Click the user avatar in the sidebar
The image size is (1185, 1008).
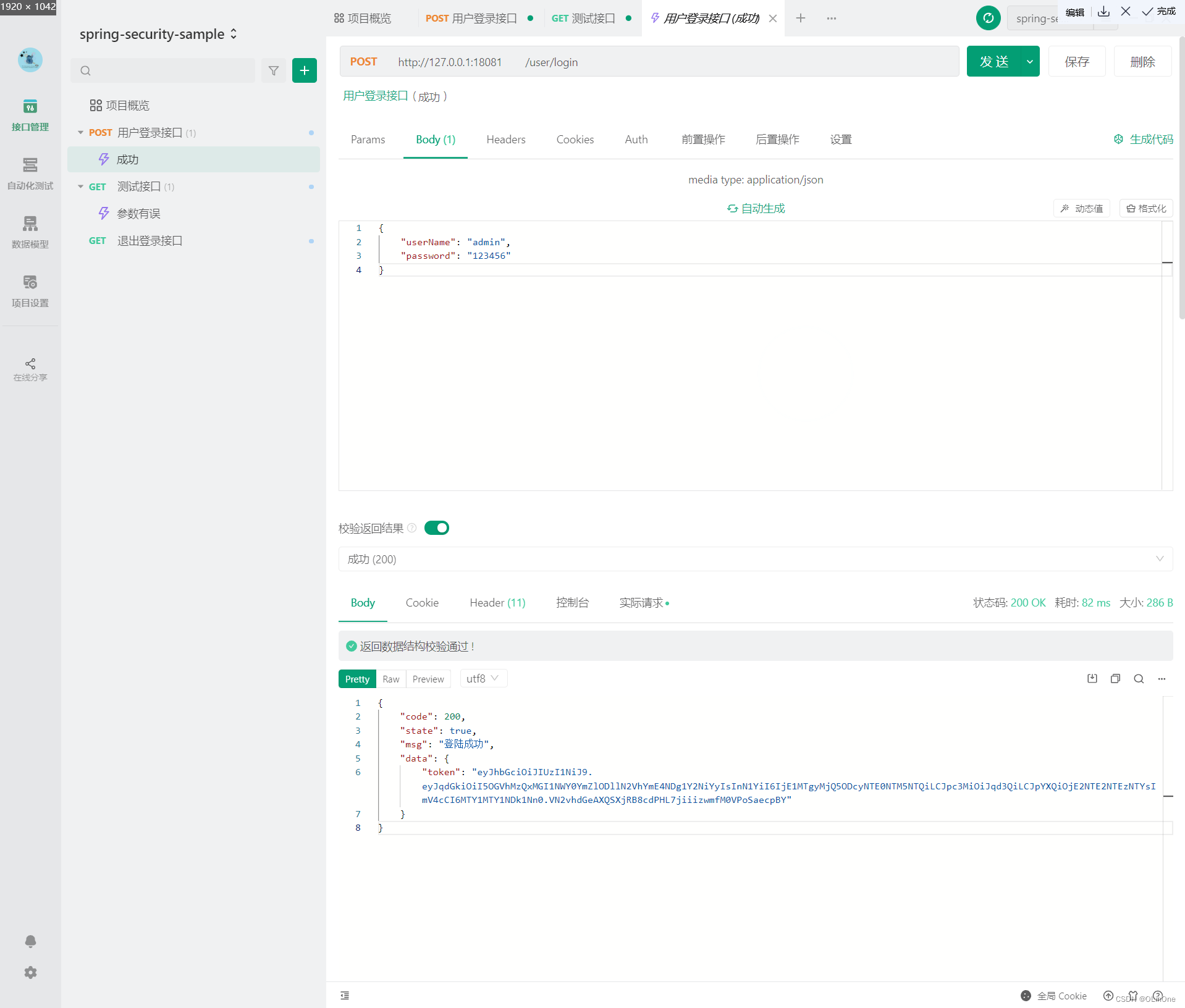coord(30,60)
